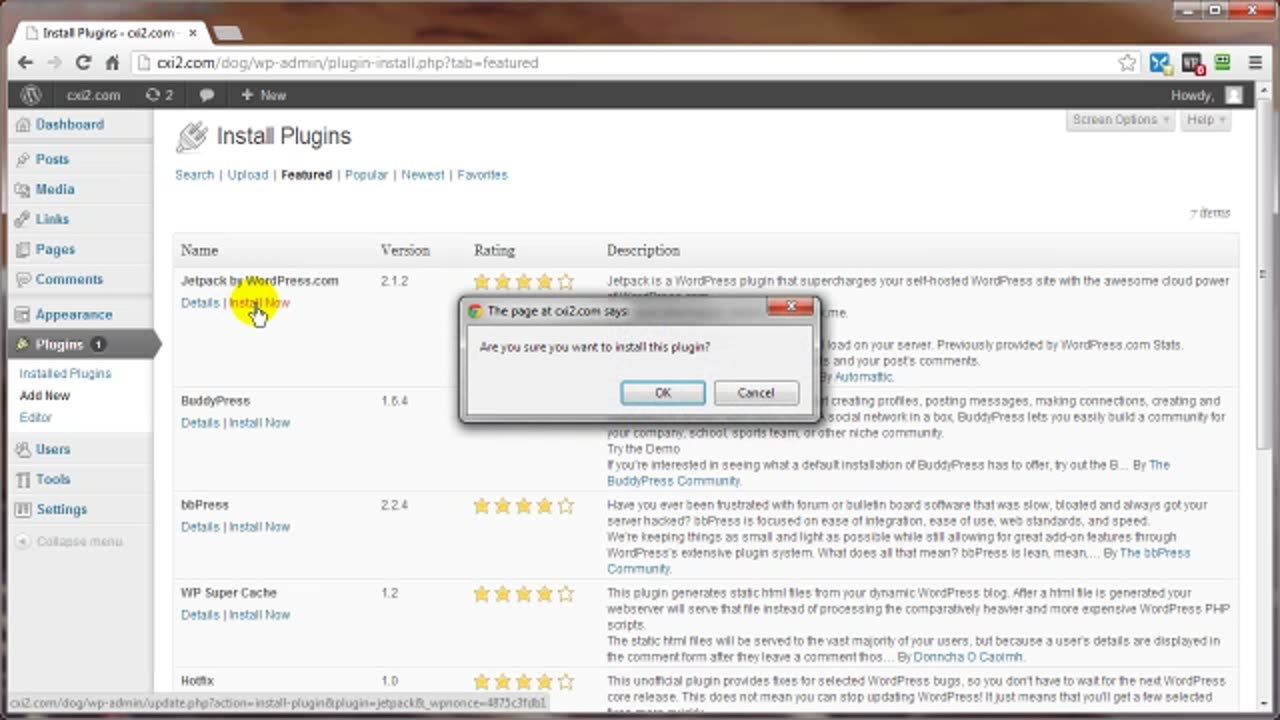This screenshot has width=1280, height=720.
Task: Open the Appearance menu in sidebar
Action: pos(74,314)
